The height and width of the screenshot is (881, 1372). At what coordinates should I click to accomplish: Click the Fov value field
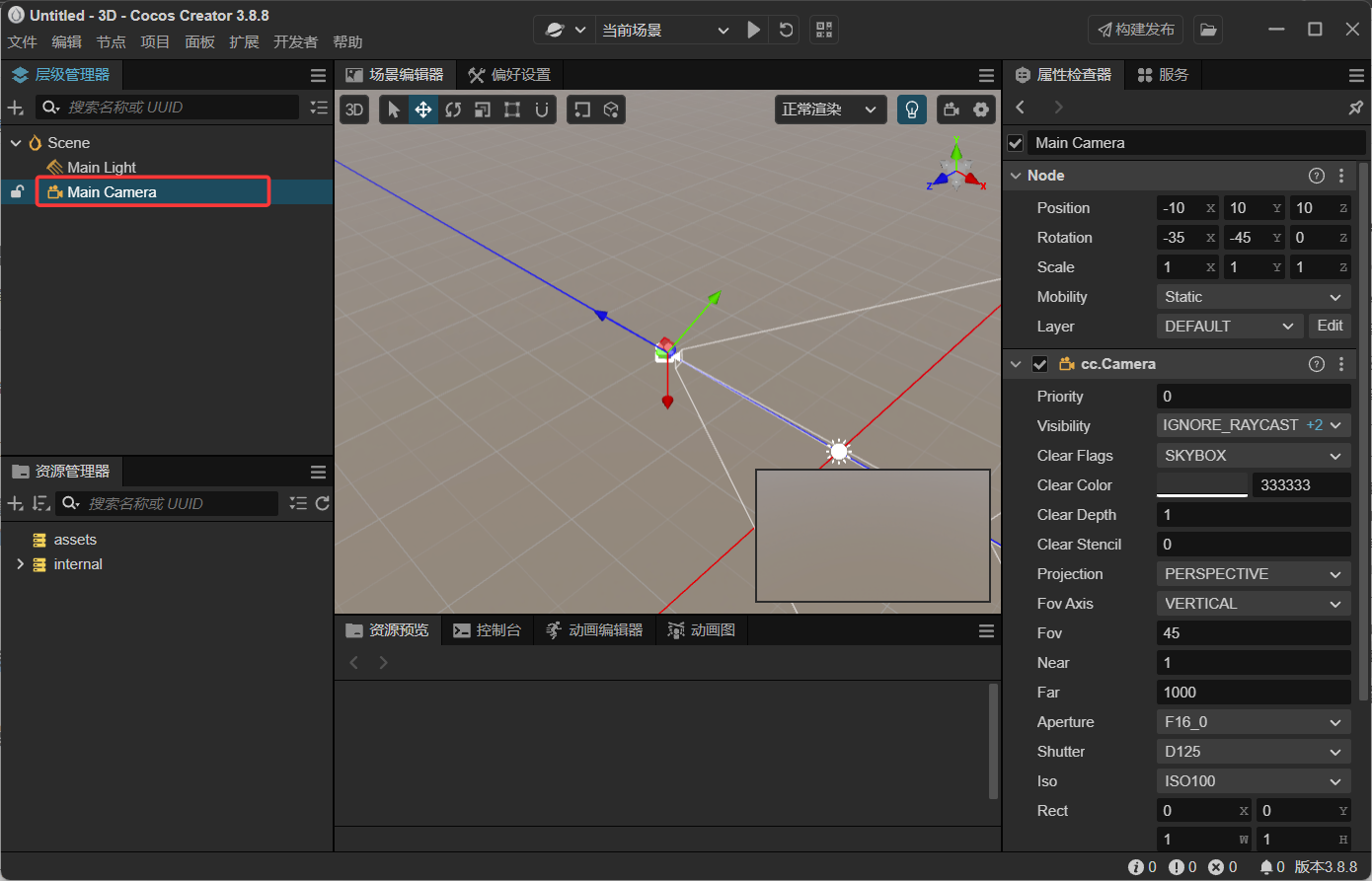point(1254,633)
